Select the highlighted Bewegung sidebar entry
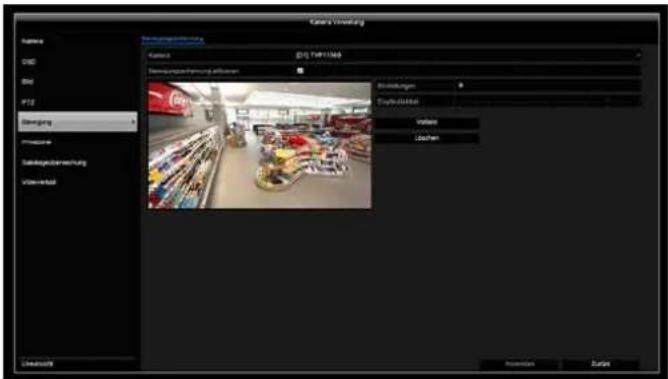 [78, 122]
